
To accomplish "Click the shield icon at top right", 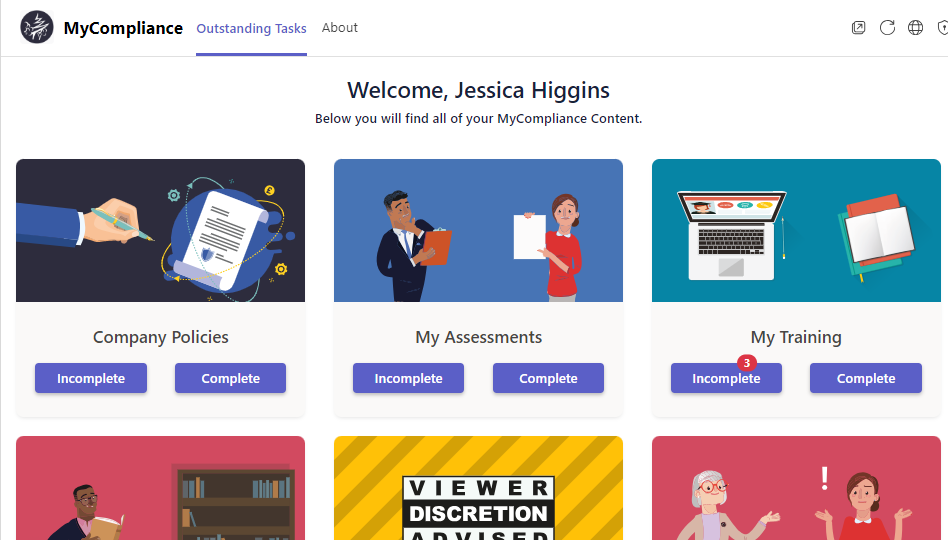I will [x=943, y=27].
